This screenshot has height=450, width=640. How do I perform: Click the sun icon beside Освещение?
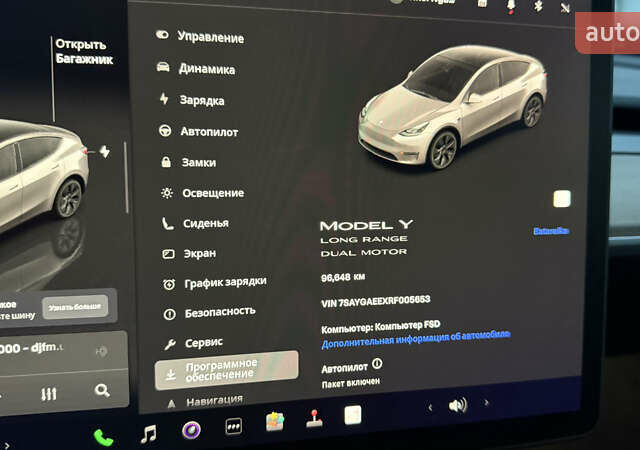[x=167, y=193]
